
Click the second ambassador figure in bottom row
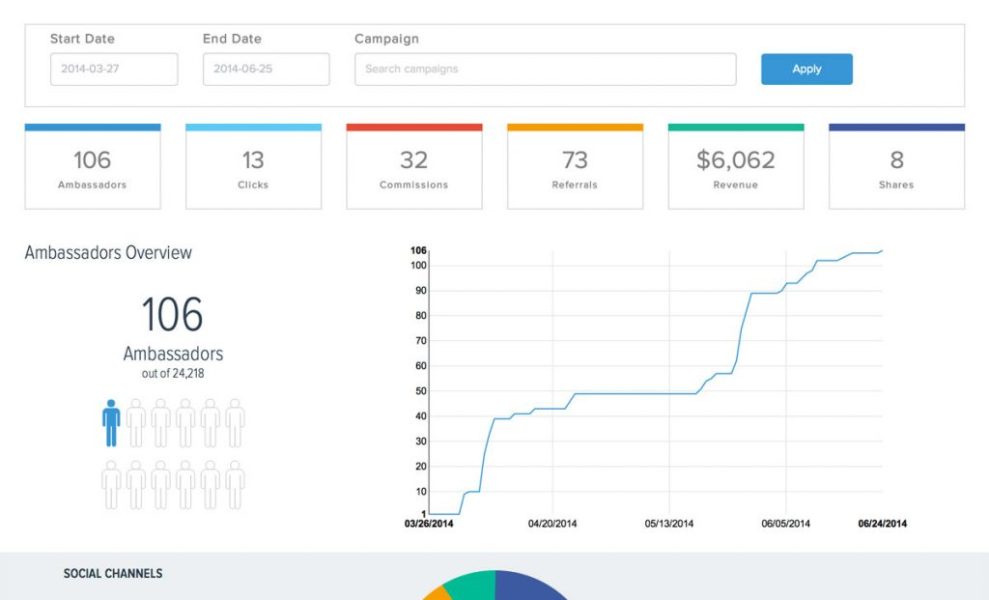pos(137,483)
